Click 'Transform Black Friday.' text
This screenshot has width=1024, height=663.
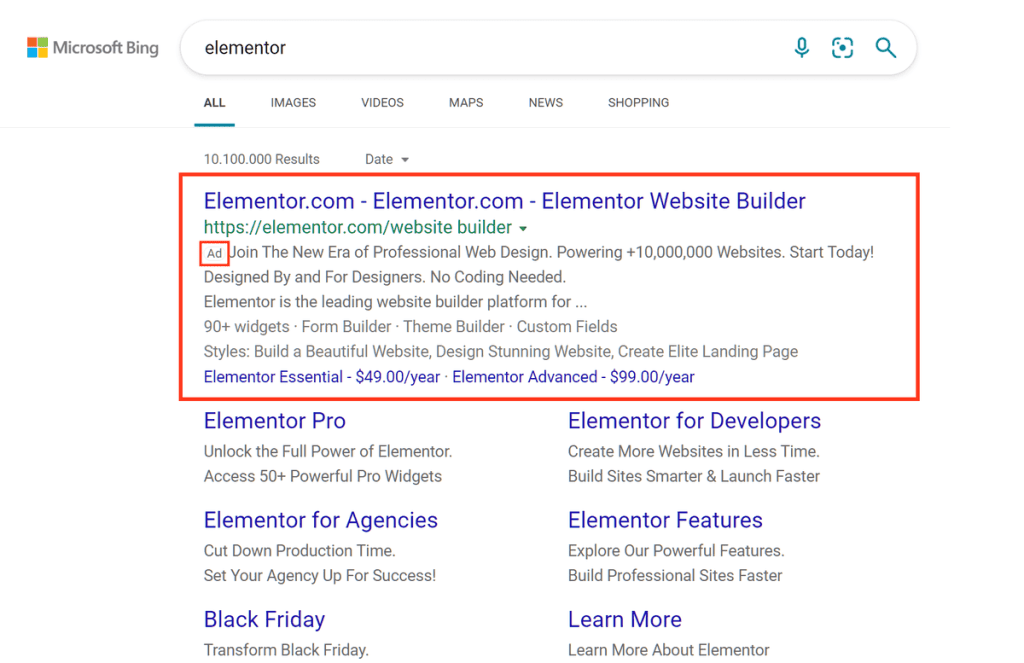point(286,650)
